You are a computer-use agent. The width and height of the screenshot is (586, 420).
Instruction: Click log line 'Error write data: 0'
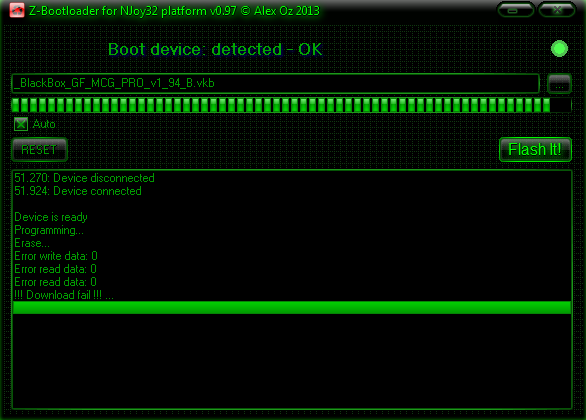pyautogui.click(x=56, y=256)
